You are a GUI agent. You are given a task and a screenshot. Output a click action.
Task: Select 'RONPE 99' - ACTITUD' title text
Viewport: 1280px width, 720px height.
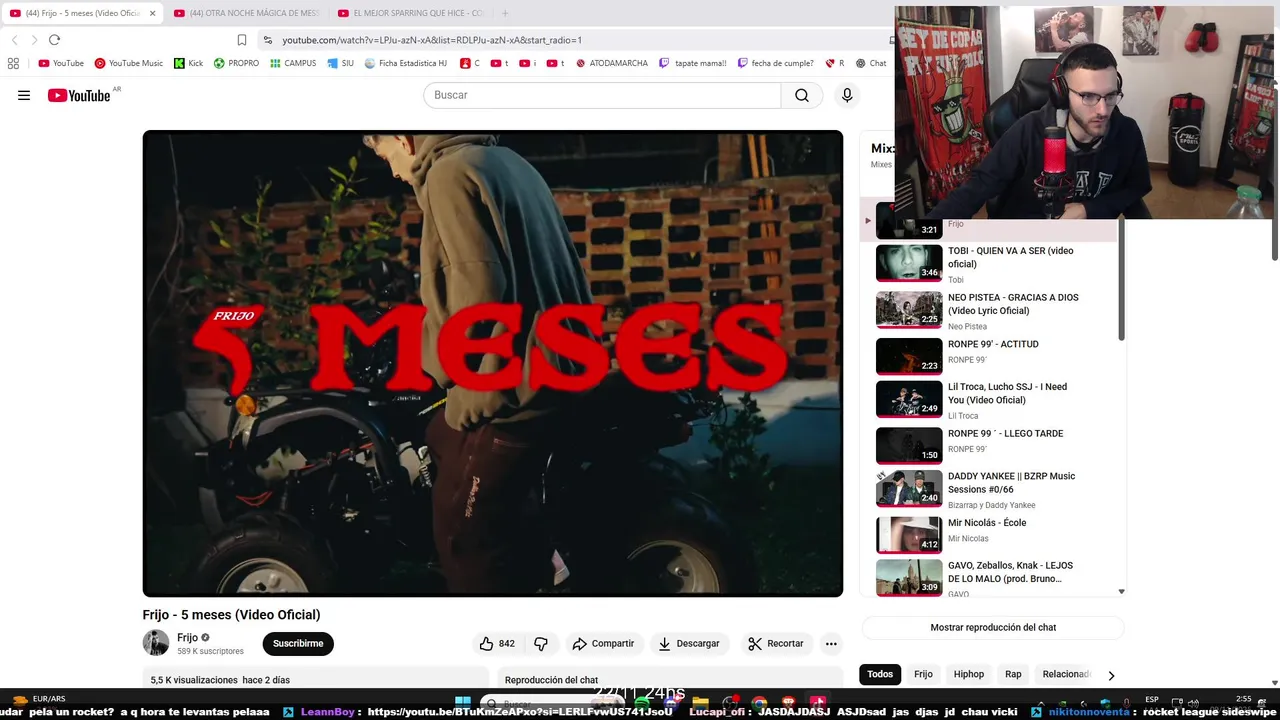(993, 344)
